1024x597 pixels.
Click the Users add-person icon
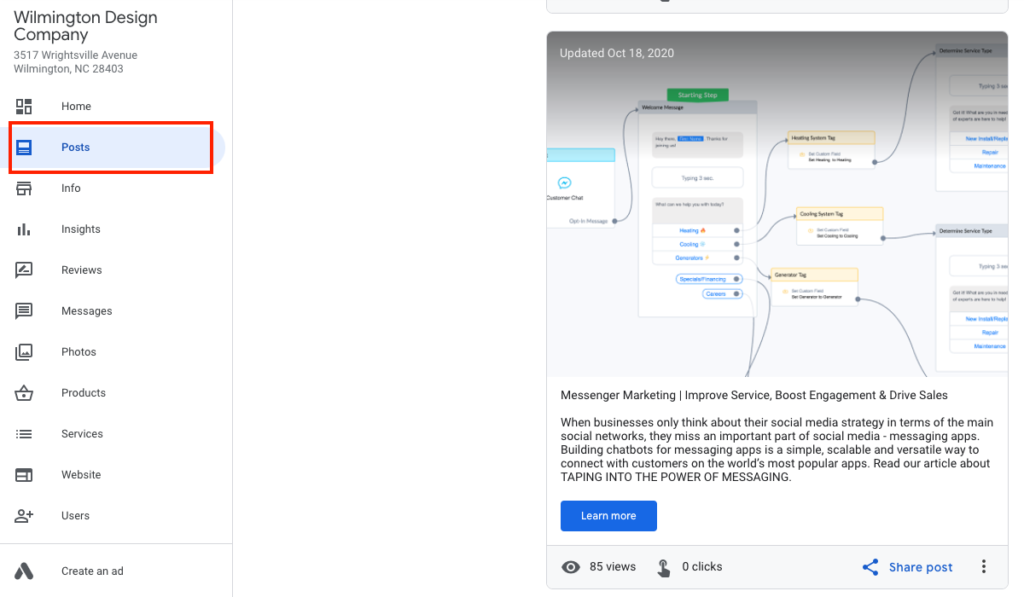[x=24, y=515]
